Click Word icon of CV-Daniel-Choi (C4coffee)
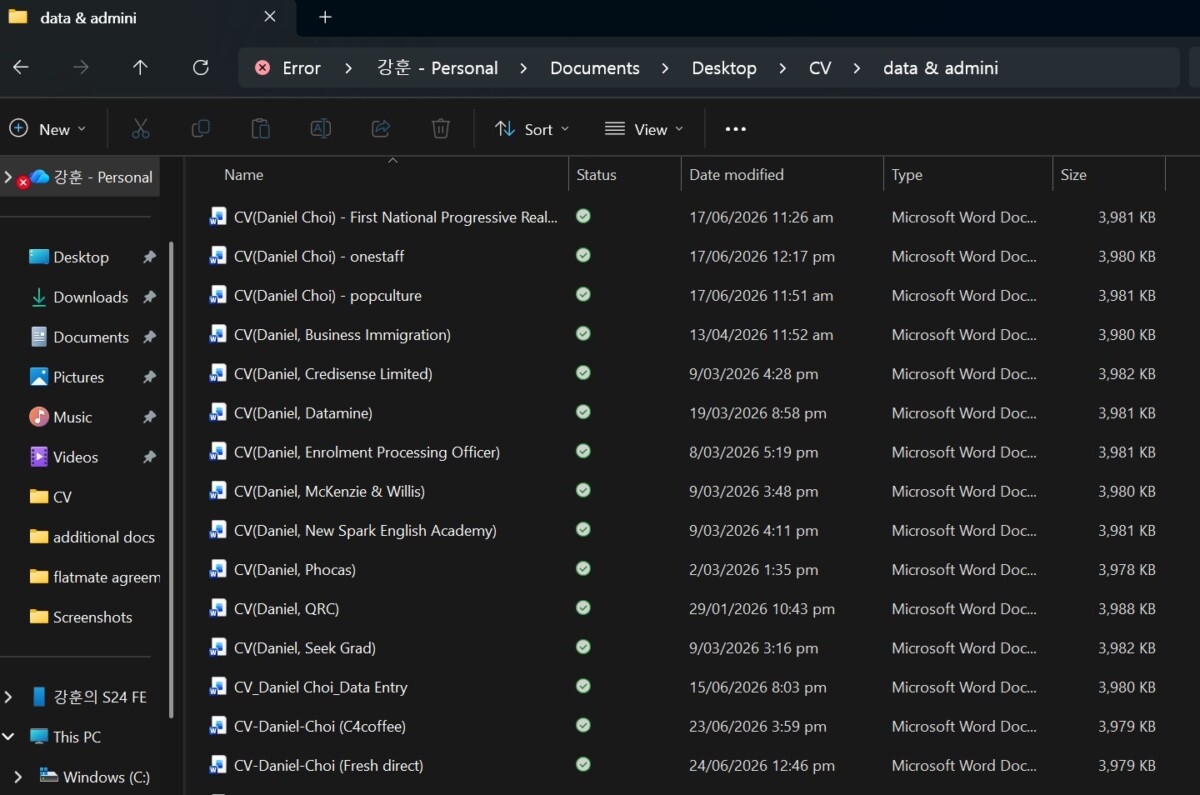 click(x=218, y=726)
